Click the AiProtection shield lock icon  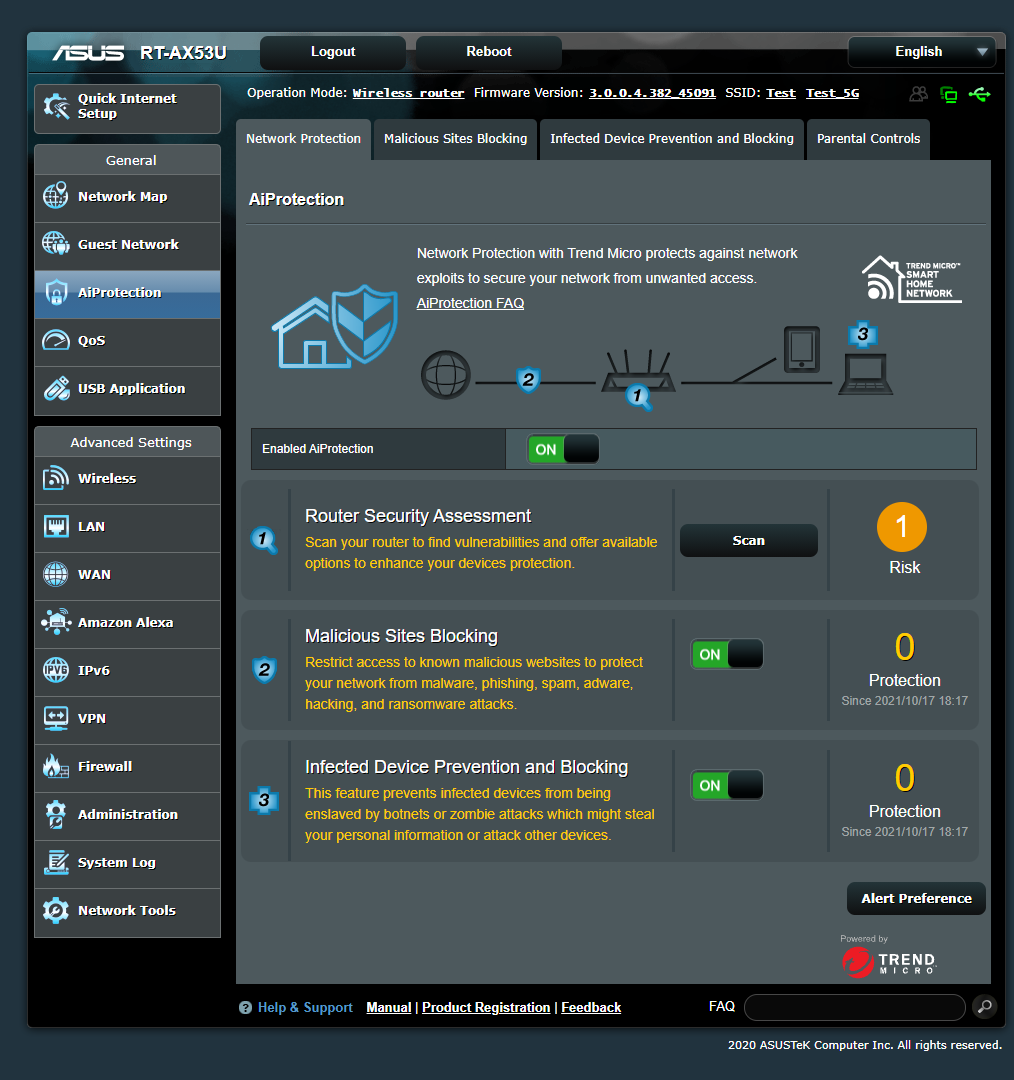tap(56, 292)
